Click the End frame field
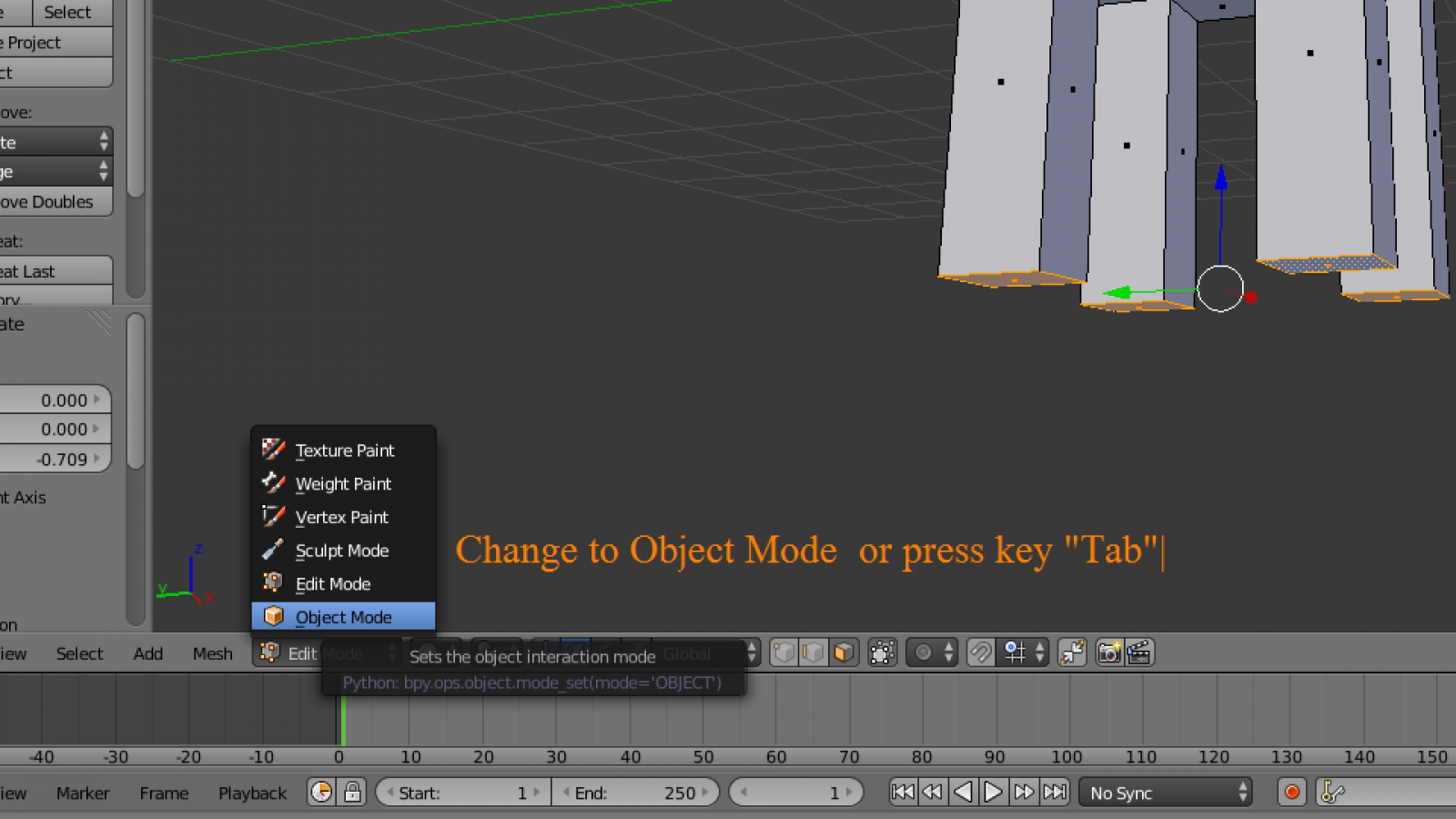 635,793
